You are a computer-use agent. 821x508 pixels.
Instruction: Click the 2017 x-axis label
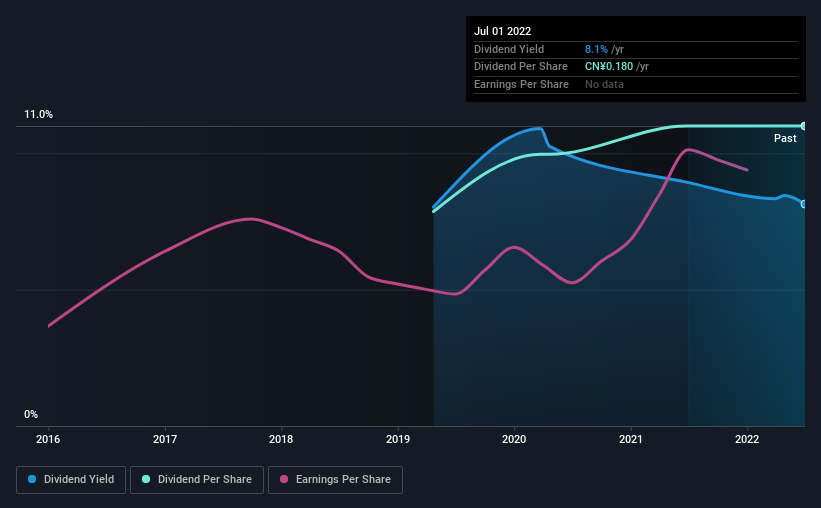(165, 439)
